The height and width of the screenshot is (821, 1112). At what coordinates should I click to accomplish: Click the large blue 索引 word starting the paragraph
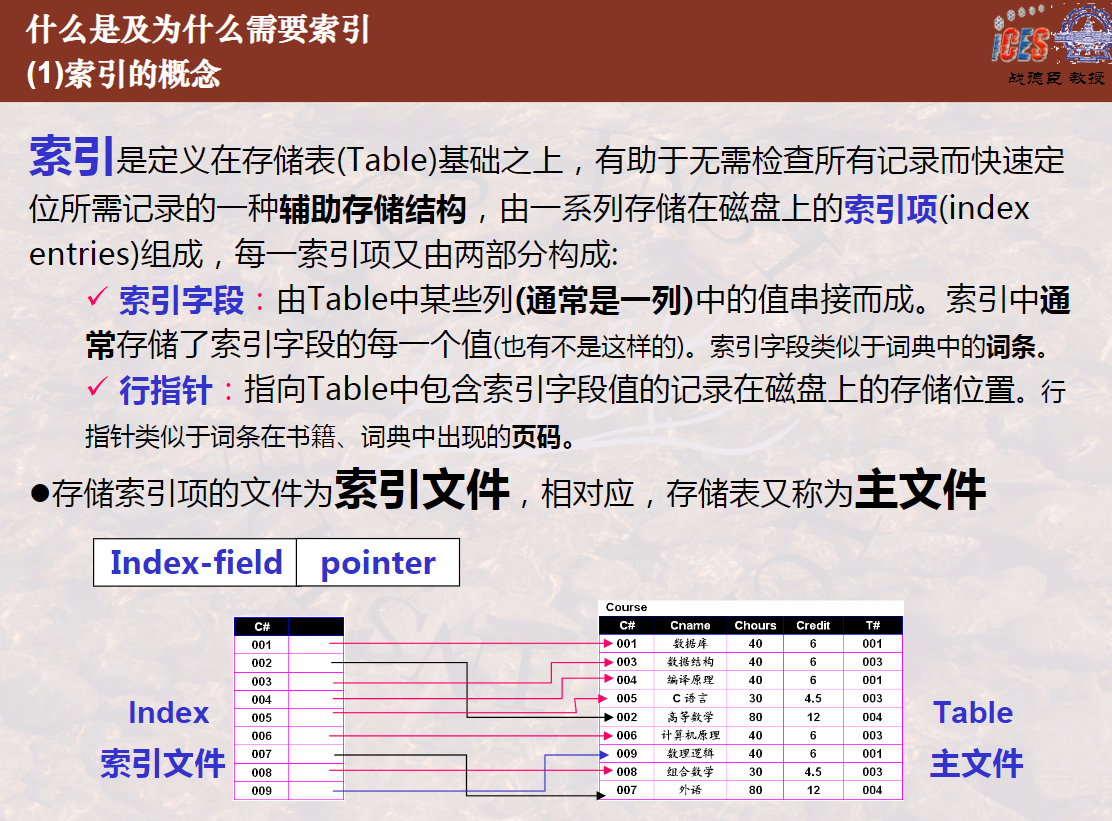coord(71,156)
